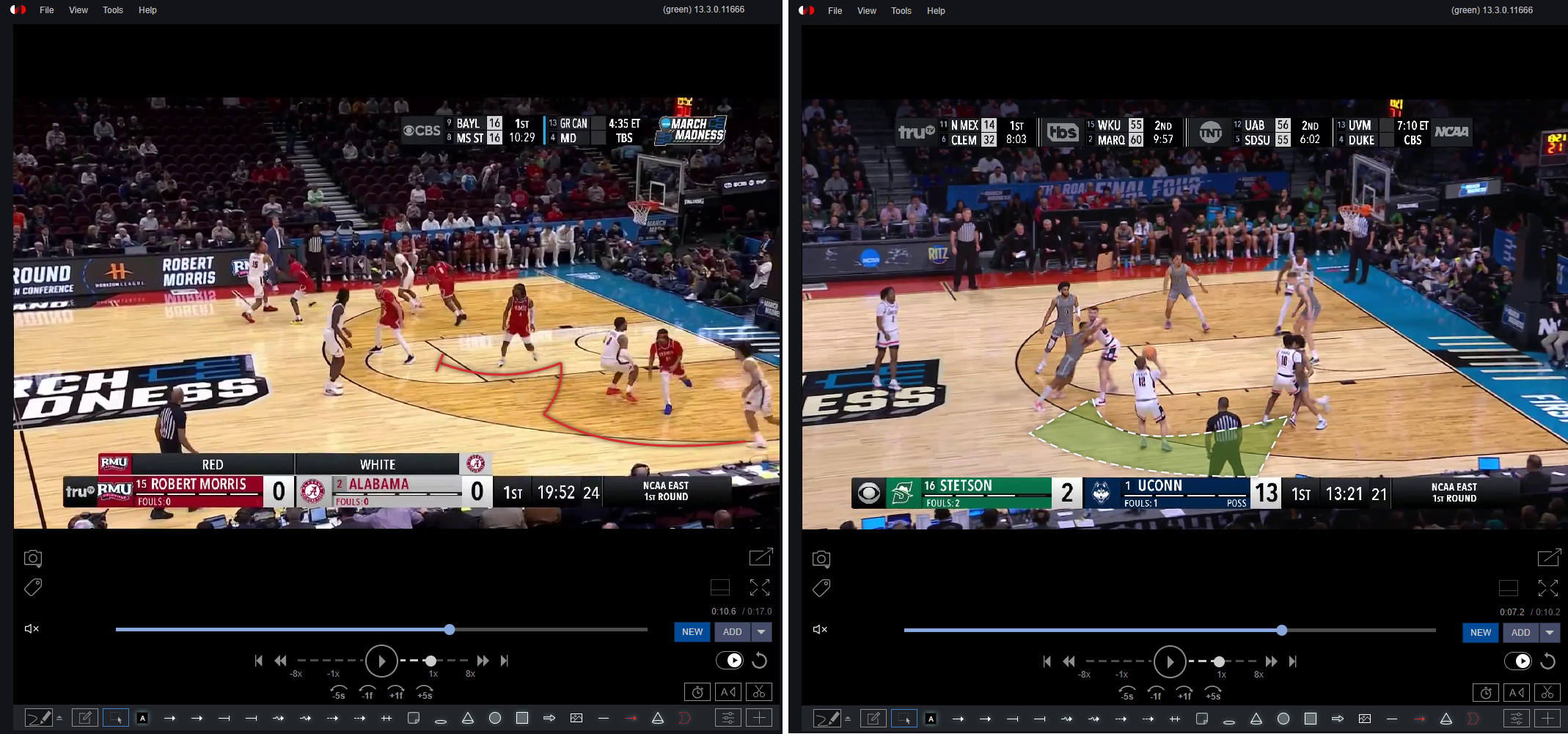This screenshot has height=734, width=1568.
Task: Take a snapshot with right player's camera icon
Action: coord(821,559)
